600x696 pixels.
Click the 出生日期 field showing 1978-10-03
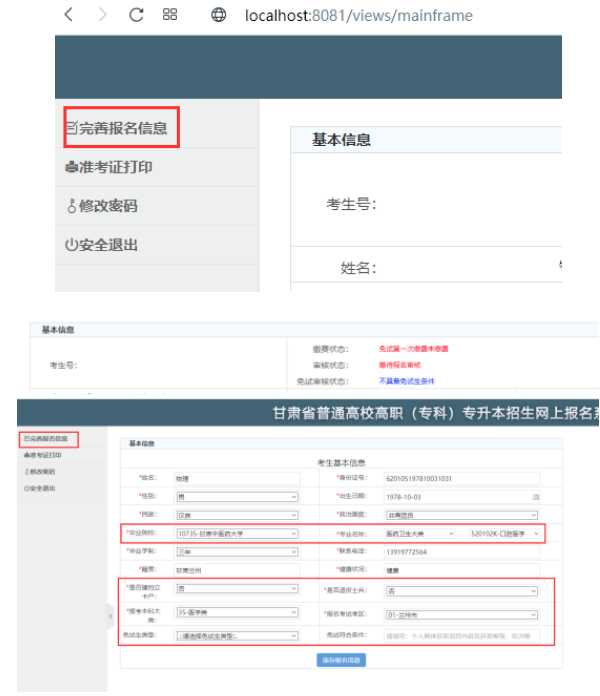(x=462, y=497)
